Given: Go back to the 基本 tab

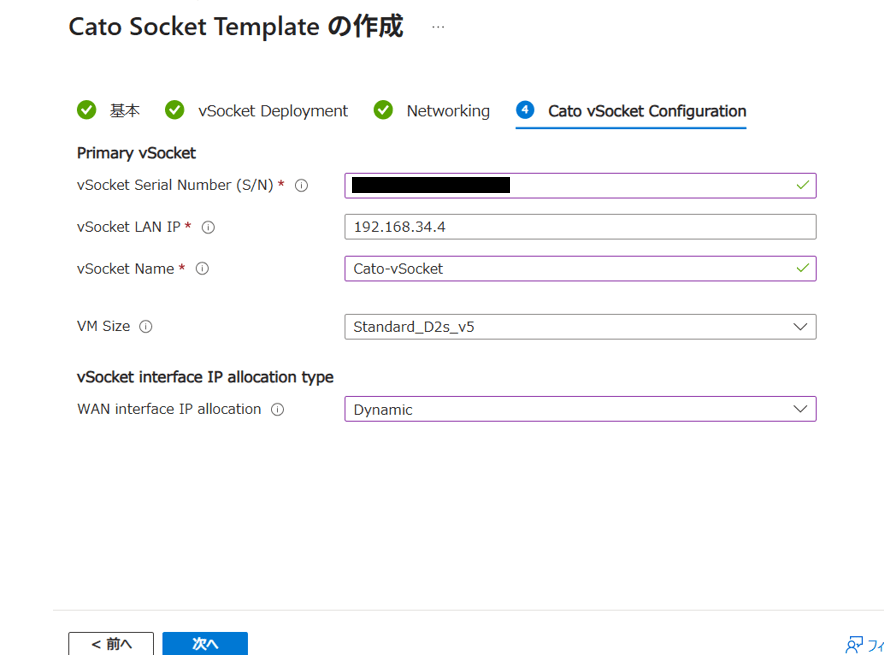Looking at the screenshot, I should pos(124,111).
